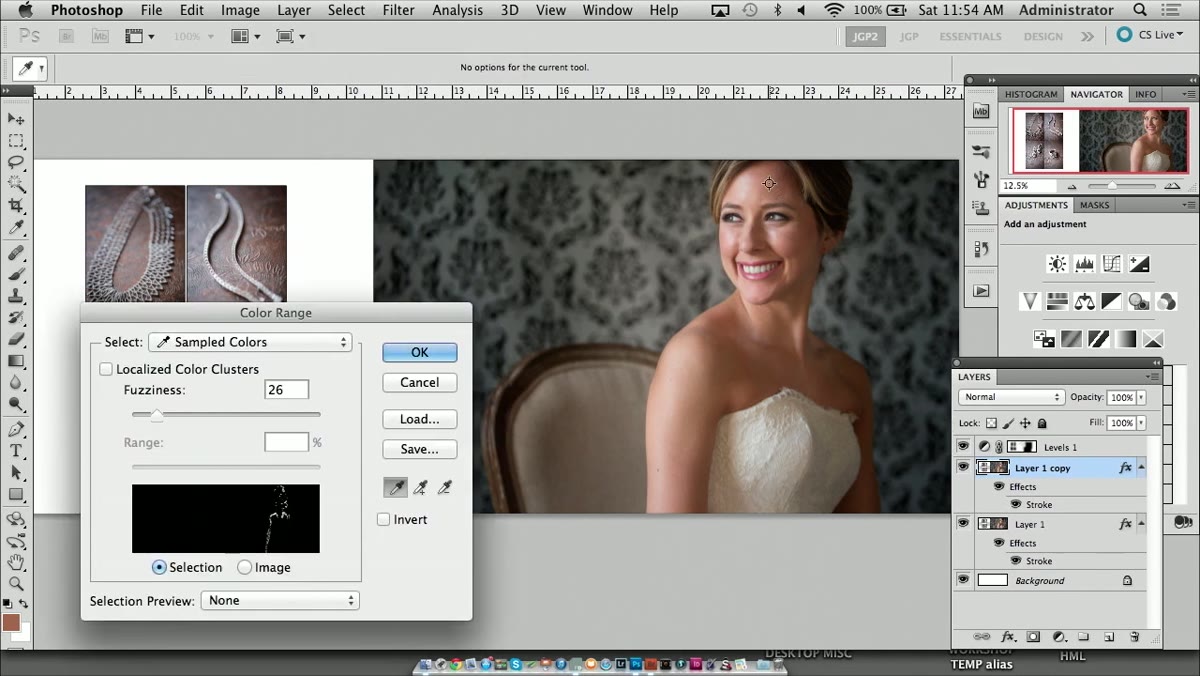The width and height of the screenshot is (1200, 676).
Task: Choose the Selection radio button
Action: click(x=159, y=567)
